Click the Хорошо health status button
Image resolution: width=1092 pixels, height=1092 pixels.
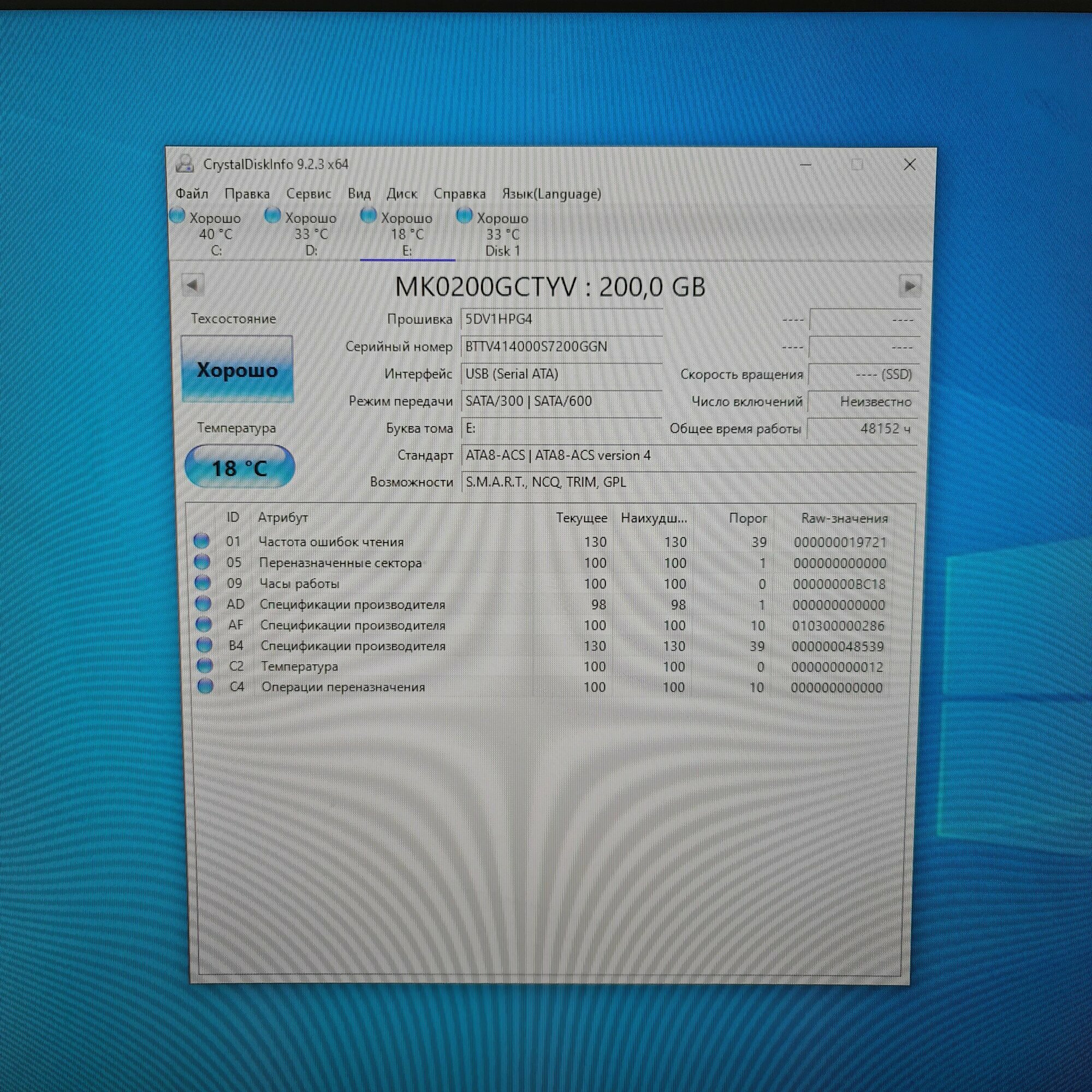point(237,370)
